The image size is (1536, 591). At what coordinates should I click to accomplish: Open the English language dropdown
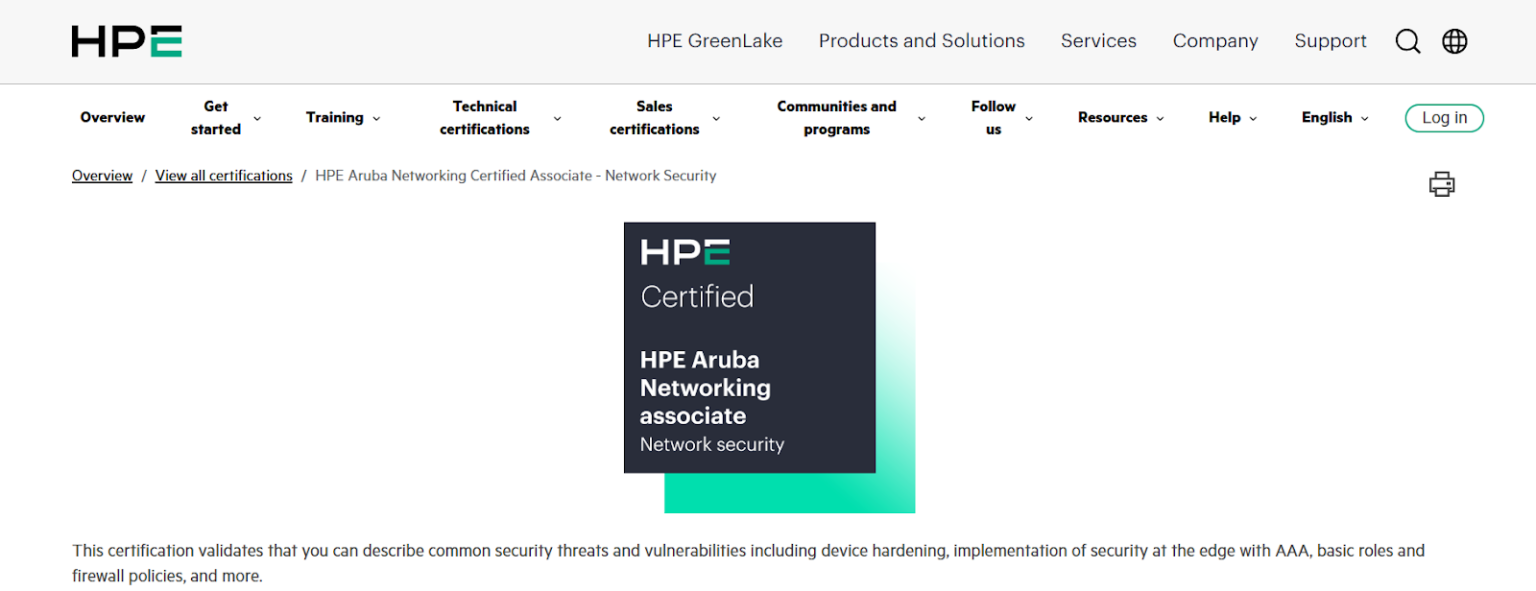tap(1335, 118)
